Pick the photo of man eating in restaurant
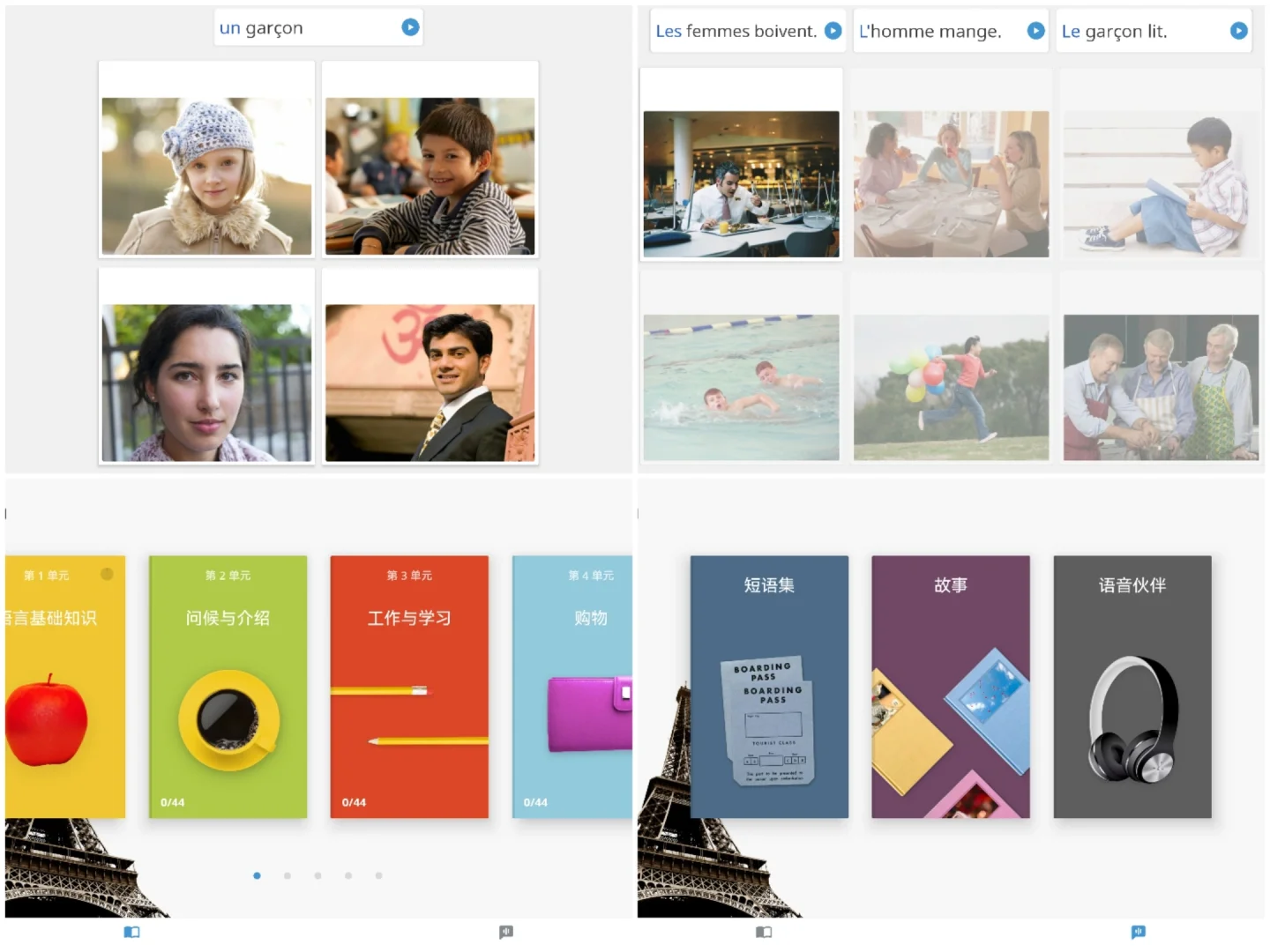This screenshot has width=1270, height=952. (741, 183)
